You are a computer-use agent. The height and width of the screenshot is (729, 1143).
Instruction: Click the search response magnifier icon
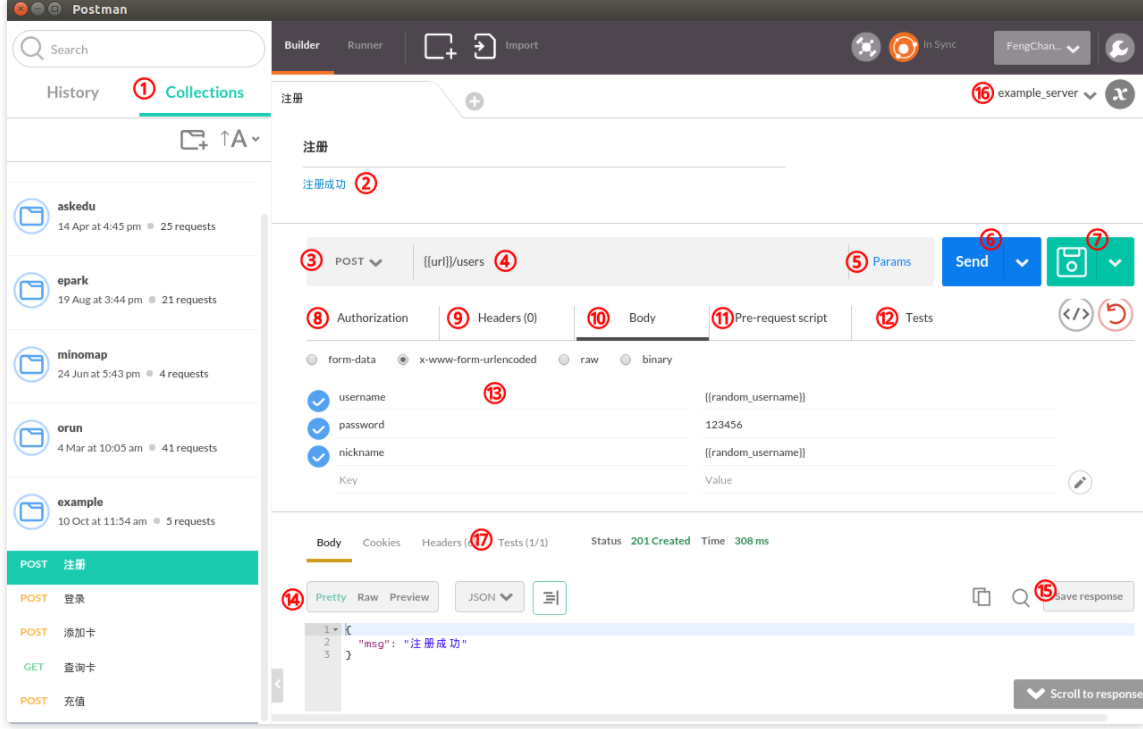1021,598
